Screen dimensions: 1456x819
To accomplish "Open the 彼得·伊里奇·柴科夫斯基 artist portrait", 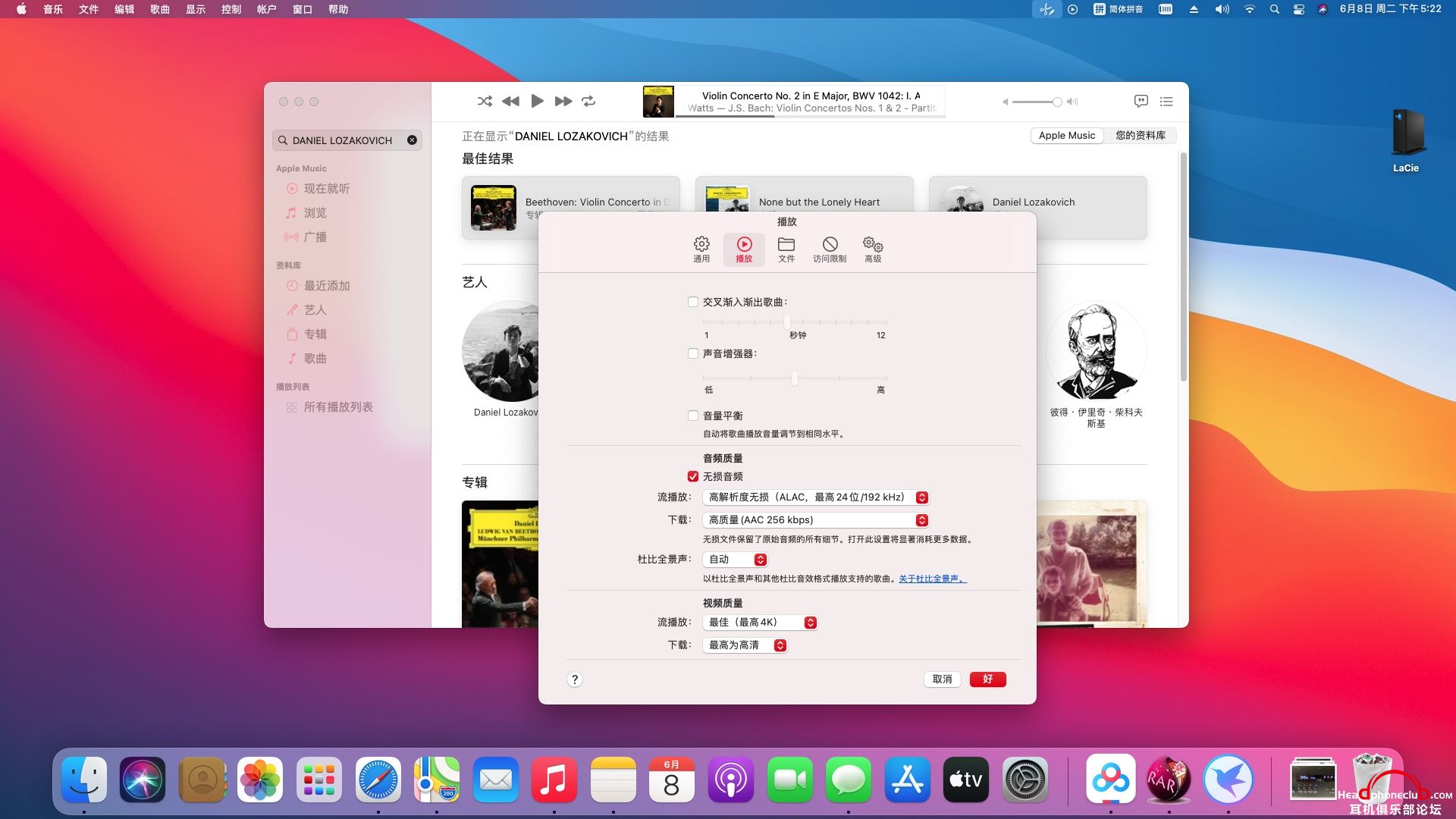I will tap(1096, 351).
